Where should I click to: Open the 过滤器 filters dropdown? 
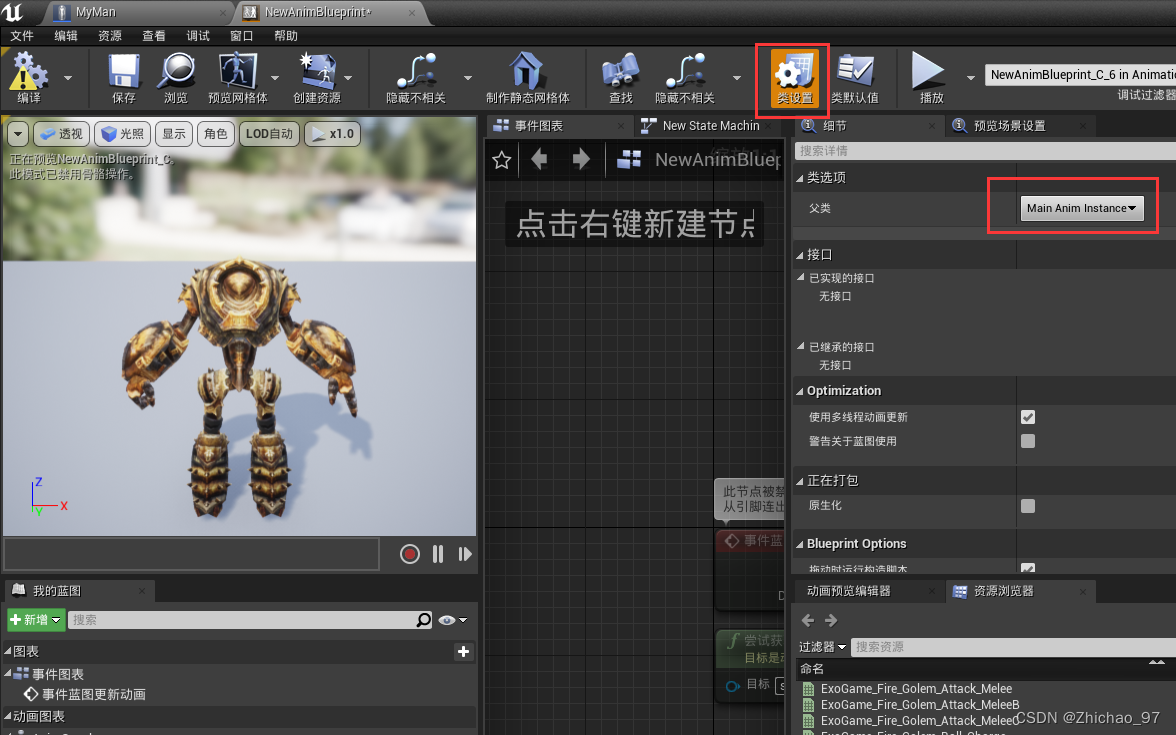[x=822, y=646]
